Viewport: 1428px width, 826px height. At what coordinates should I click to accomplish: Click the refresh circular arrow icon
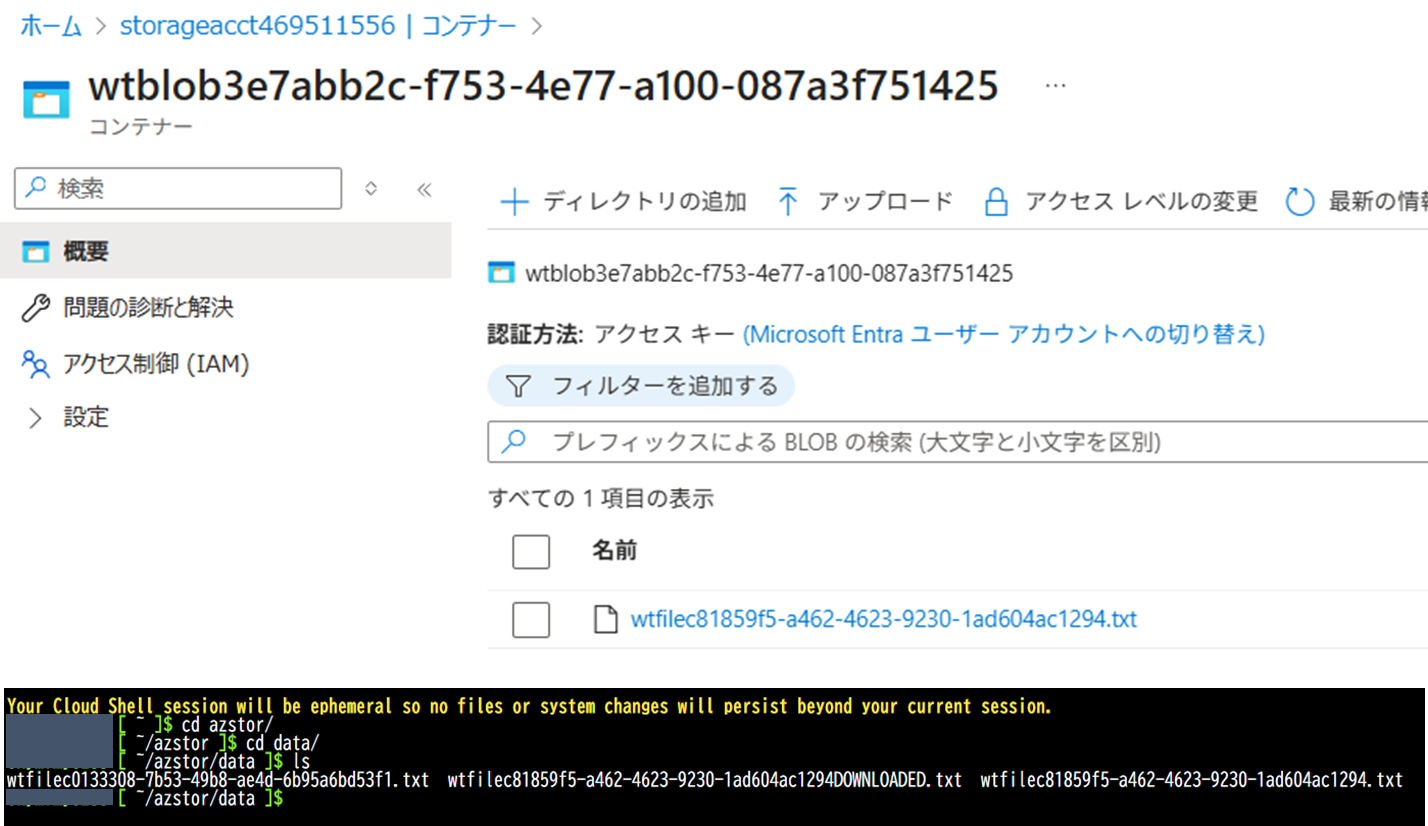1299,202
